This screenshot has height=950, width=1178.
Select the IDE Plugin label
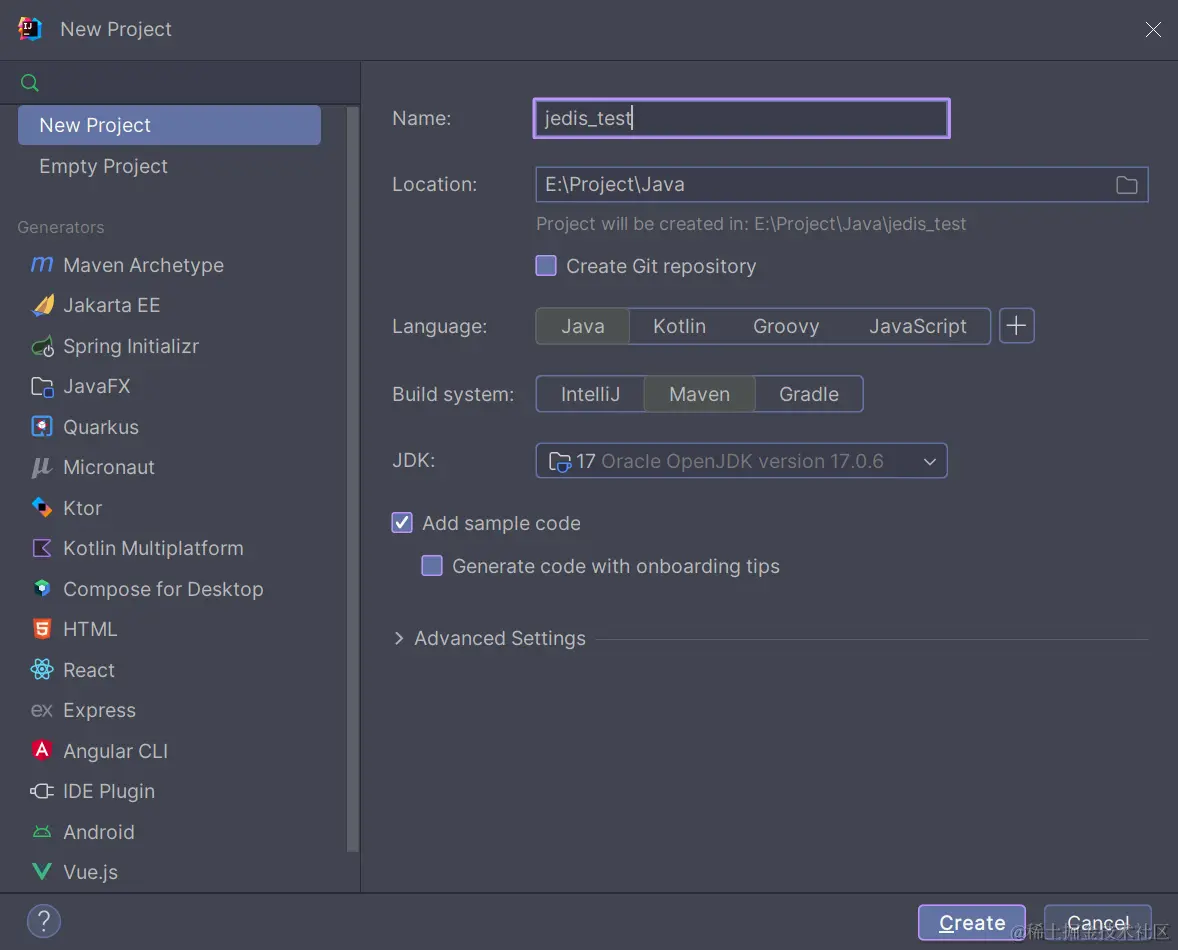[109, 792]
